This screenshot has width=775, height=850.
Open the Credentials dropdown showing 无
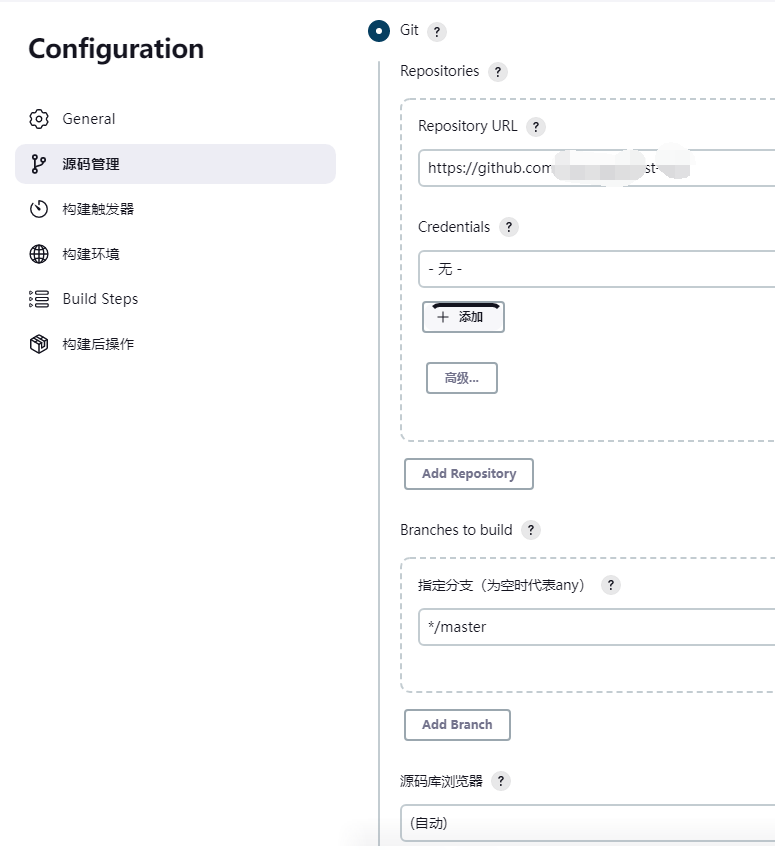click(x=596, y=269)
